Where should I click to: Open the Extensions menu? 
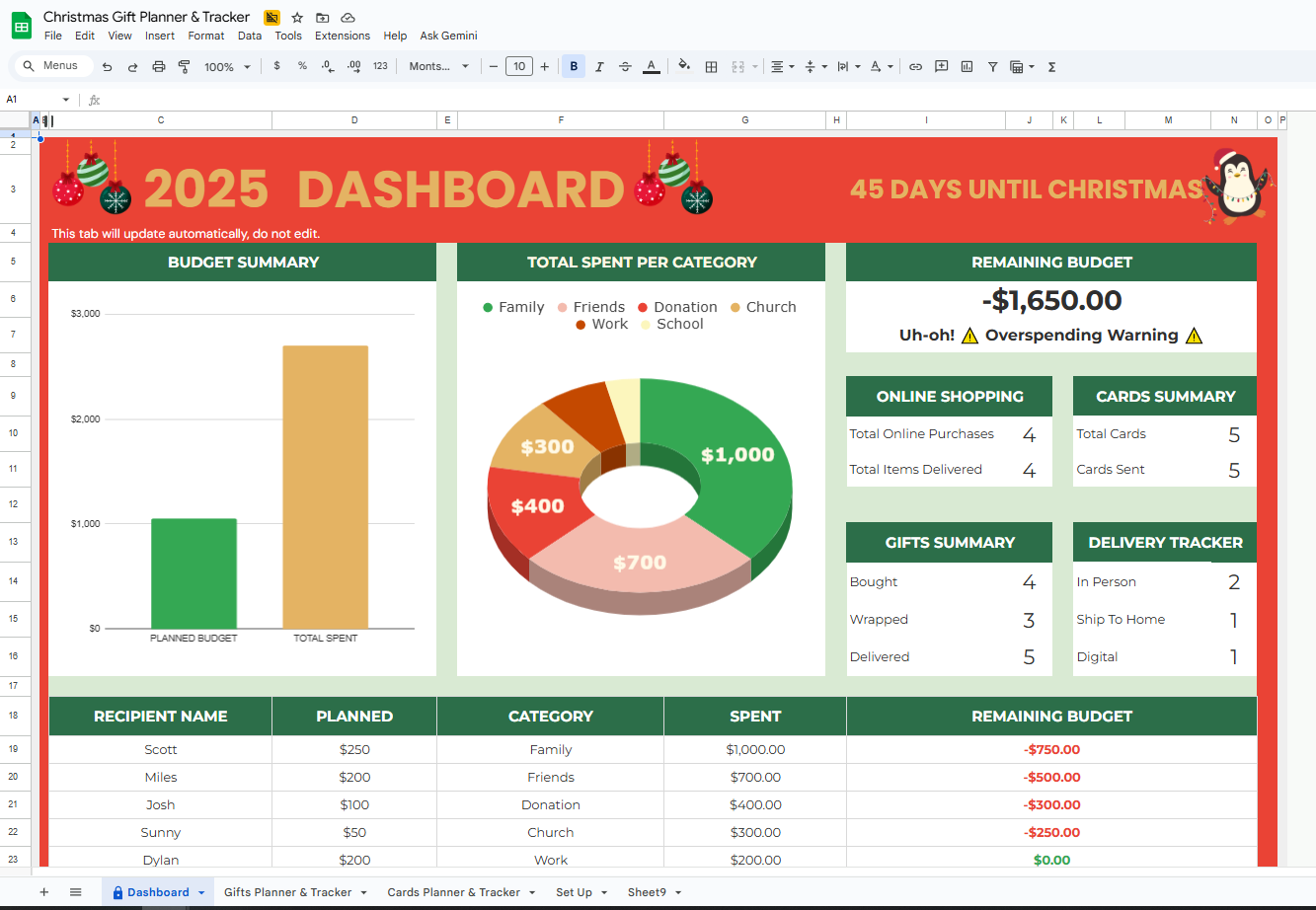(x=342, y=36)
